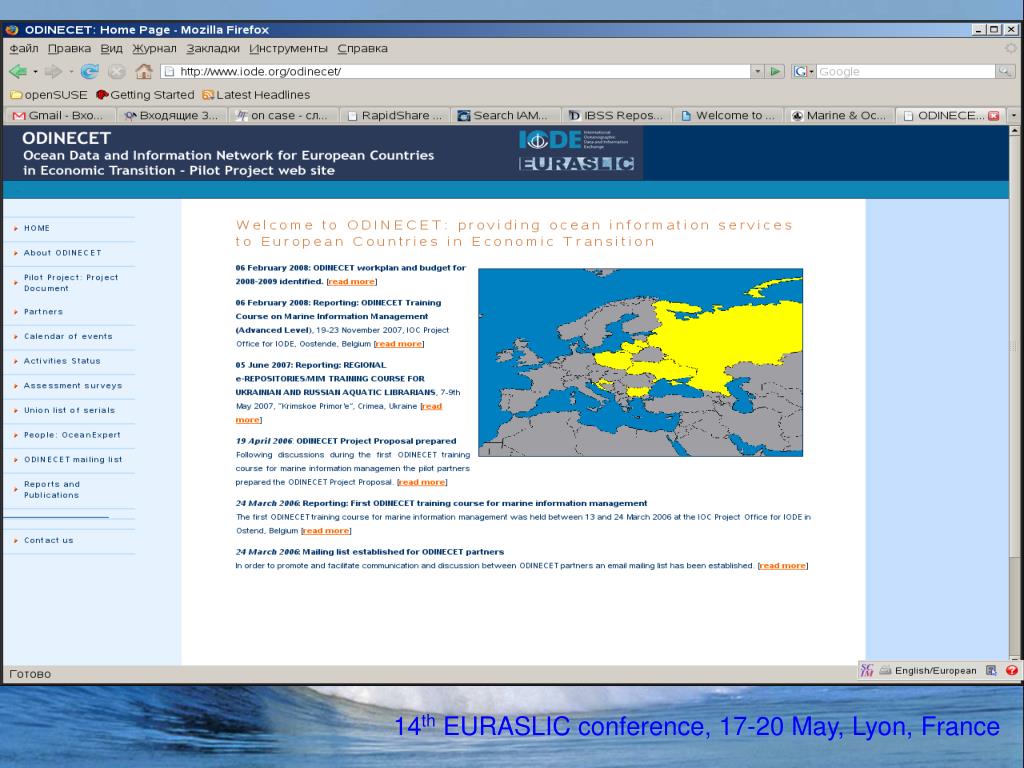Click the red help icon in status bar

(1012, 670)
